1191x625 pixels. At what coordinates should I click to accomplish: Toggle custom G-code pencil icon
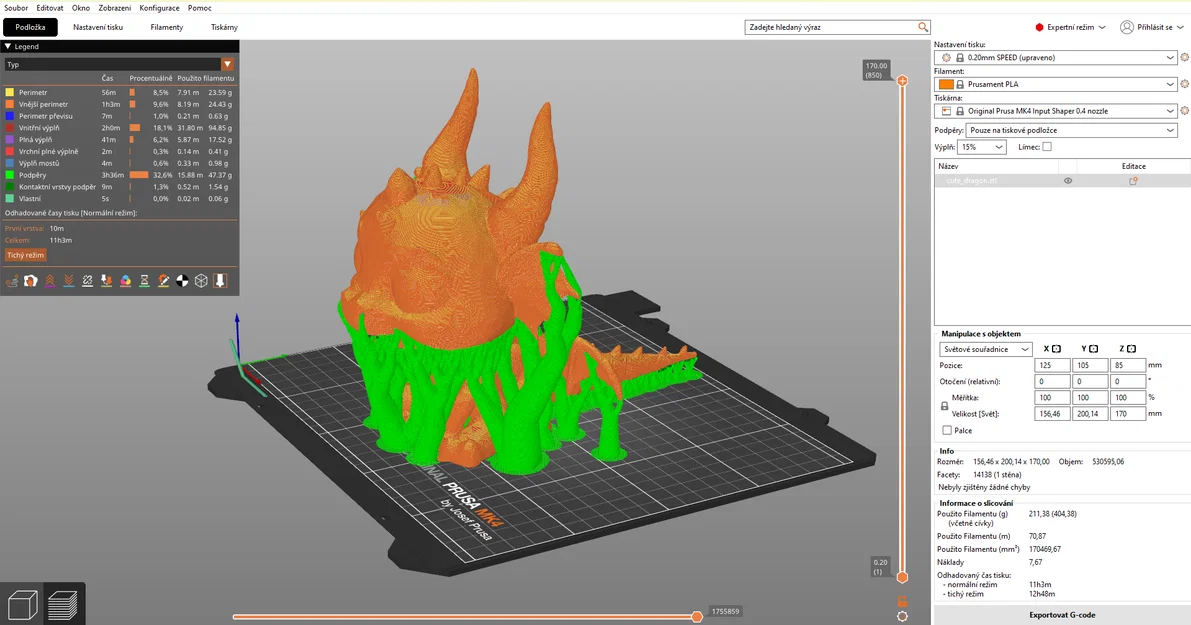click(x=163, y=281)
